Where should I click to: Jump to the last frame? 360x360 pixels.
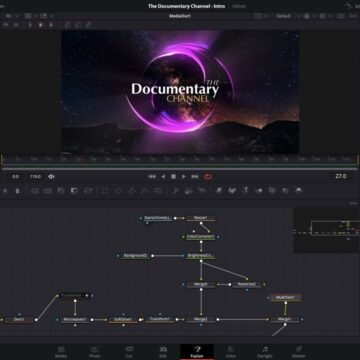point(195,177)
